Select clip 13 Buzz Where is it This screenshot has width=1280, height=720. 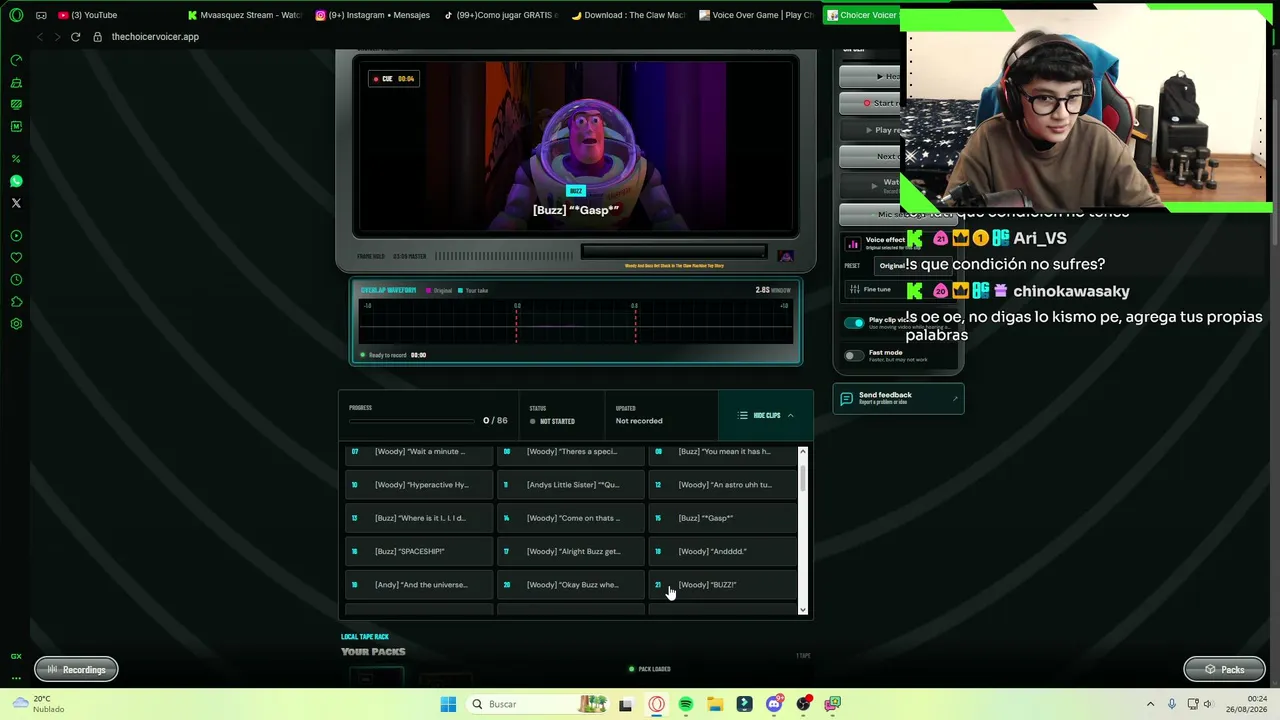(419, 518)
